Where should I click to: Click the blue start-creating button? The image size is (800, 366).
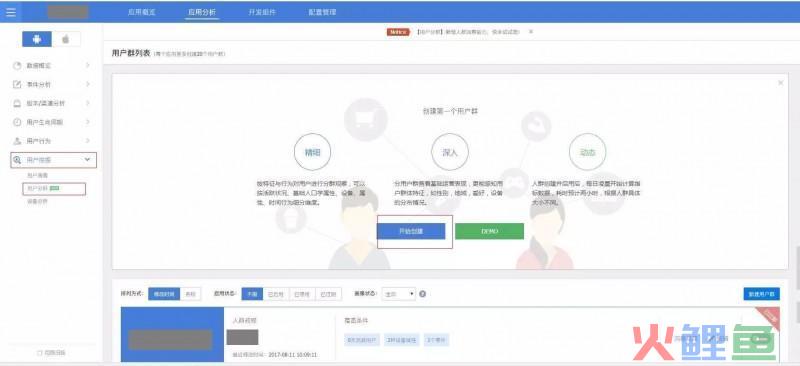[x=411, y=231]
